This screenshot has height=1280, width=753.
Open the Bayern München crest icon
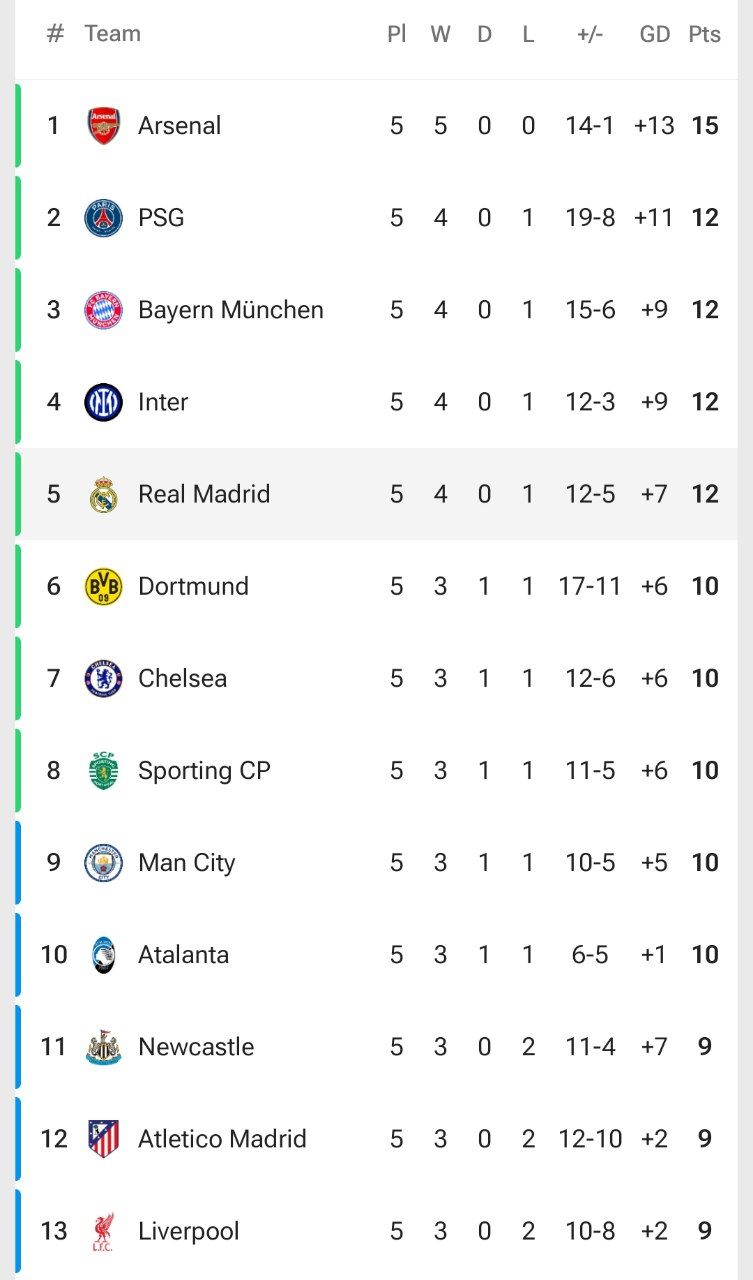pyautogui.click(x=104, y=310)
